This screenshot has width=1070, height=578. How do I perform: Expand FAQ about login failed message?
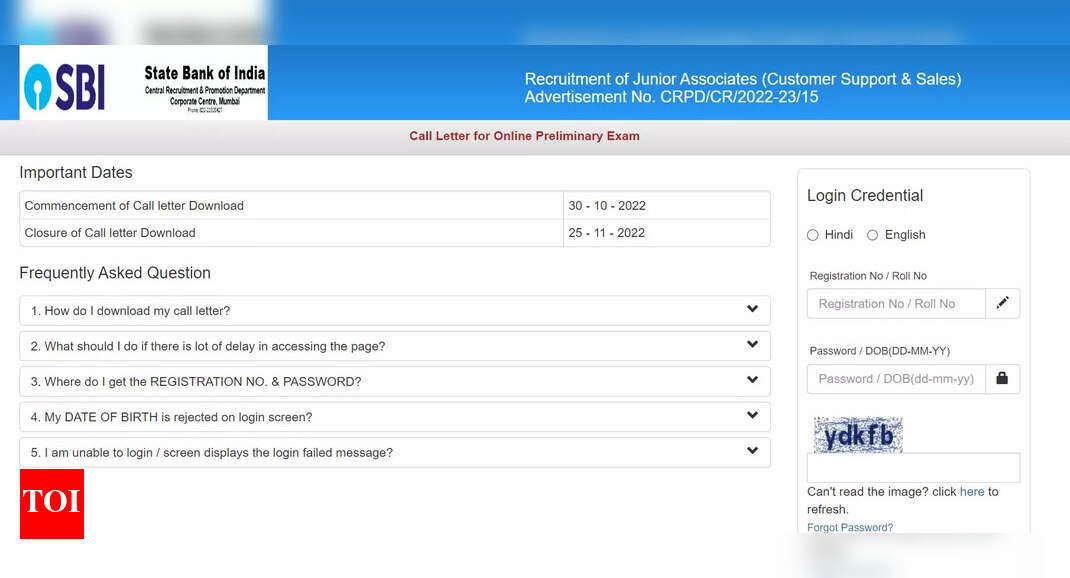(394, 452)
